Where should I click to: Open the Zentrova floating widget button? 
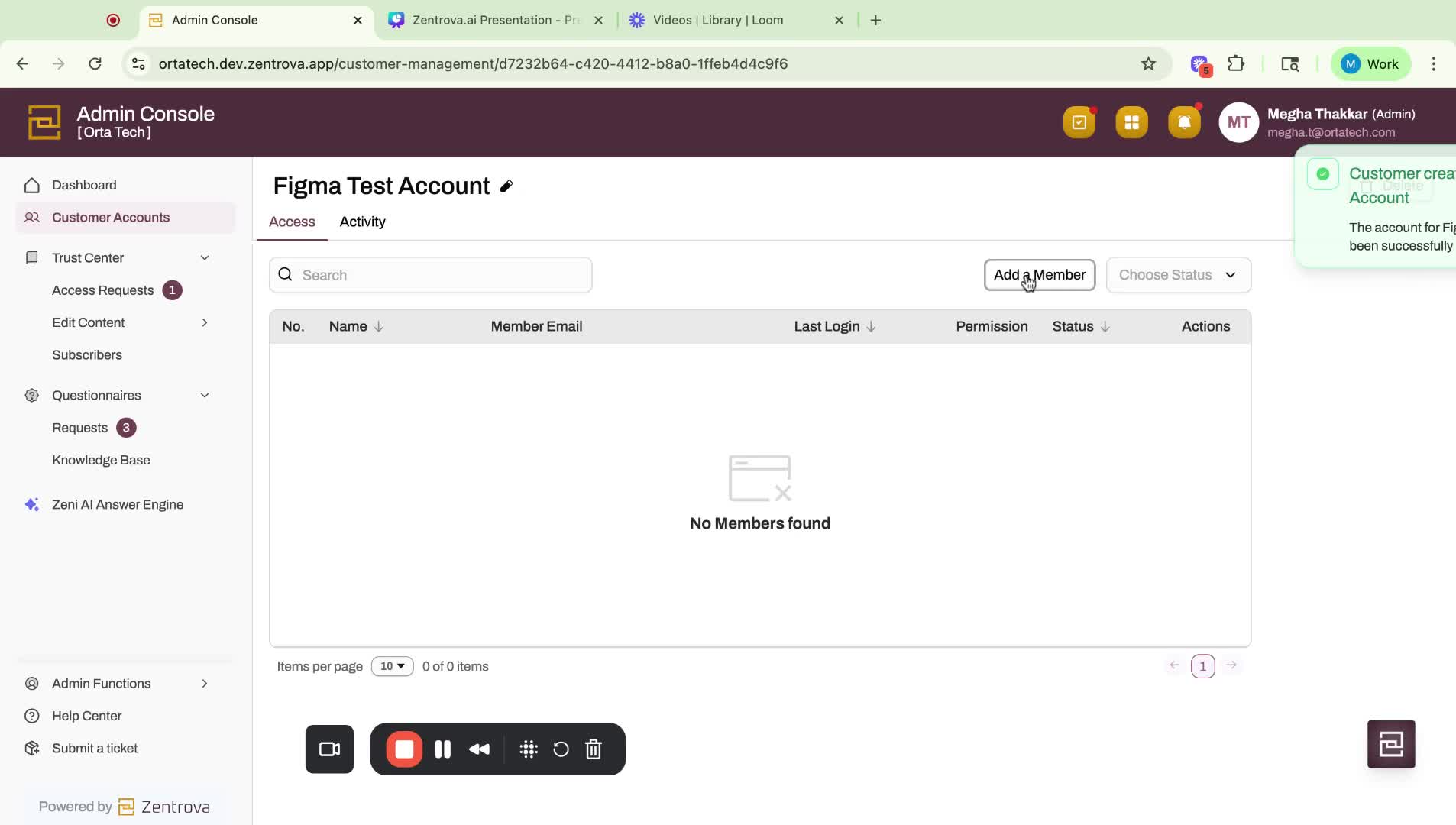point(1391,744)
